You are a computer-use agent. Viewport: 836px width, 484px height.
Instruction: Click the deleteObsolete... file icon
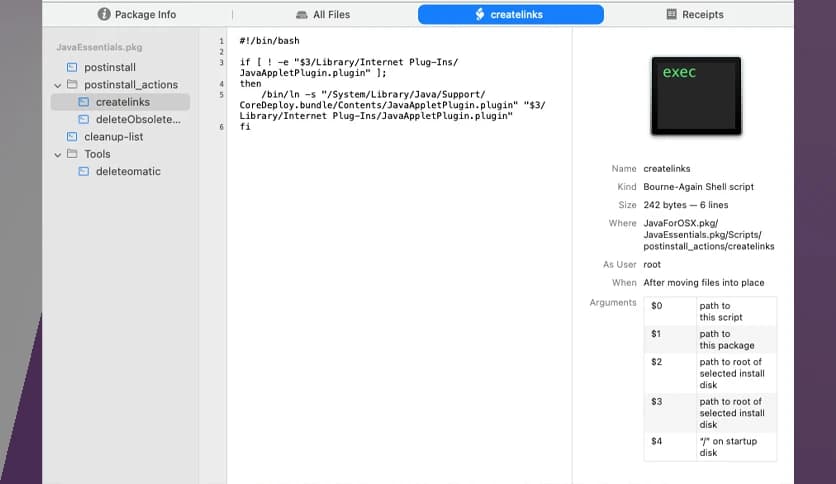pyautogui.click(x=84, y=119)
